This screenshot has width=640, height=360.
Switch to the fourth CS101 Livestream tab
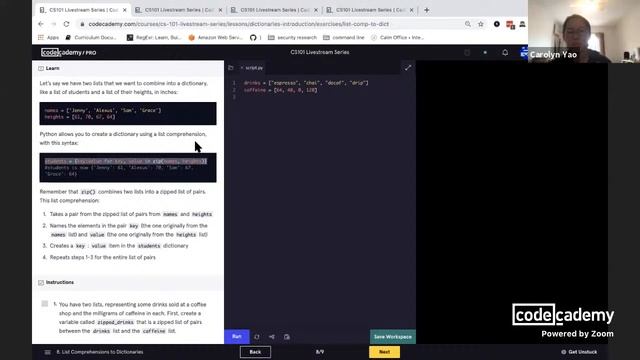[370, 10]
